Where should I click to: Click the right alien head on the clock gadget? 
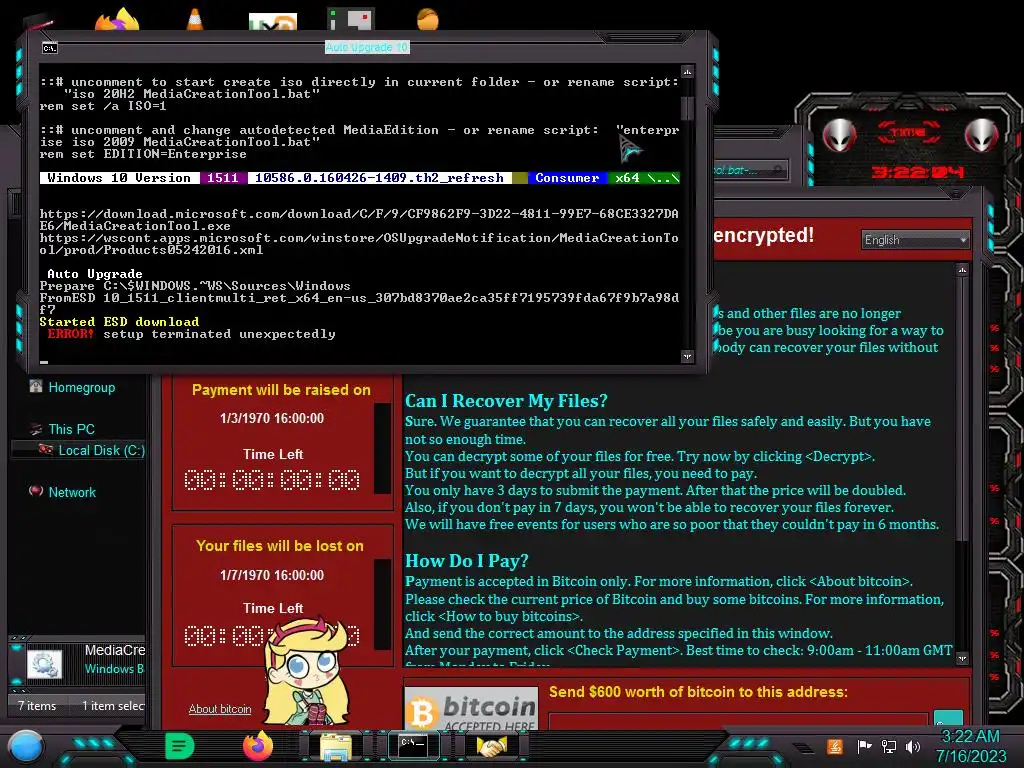(980, 136)
